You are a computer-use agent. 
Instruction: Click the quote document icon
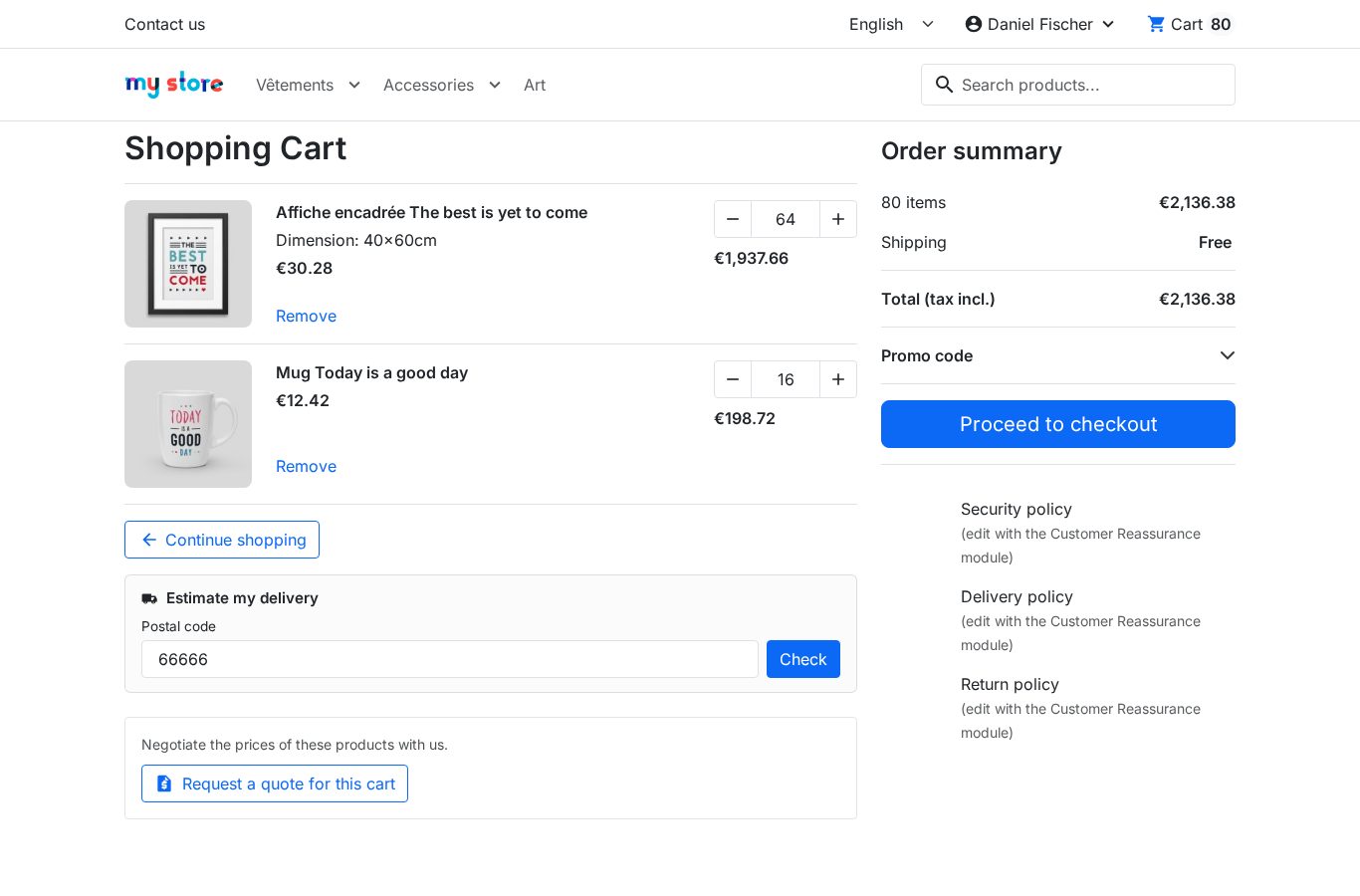point(164,784)
